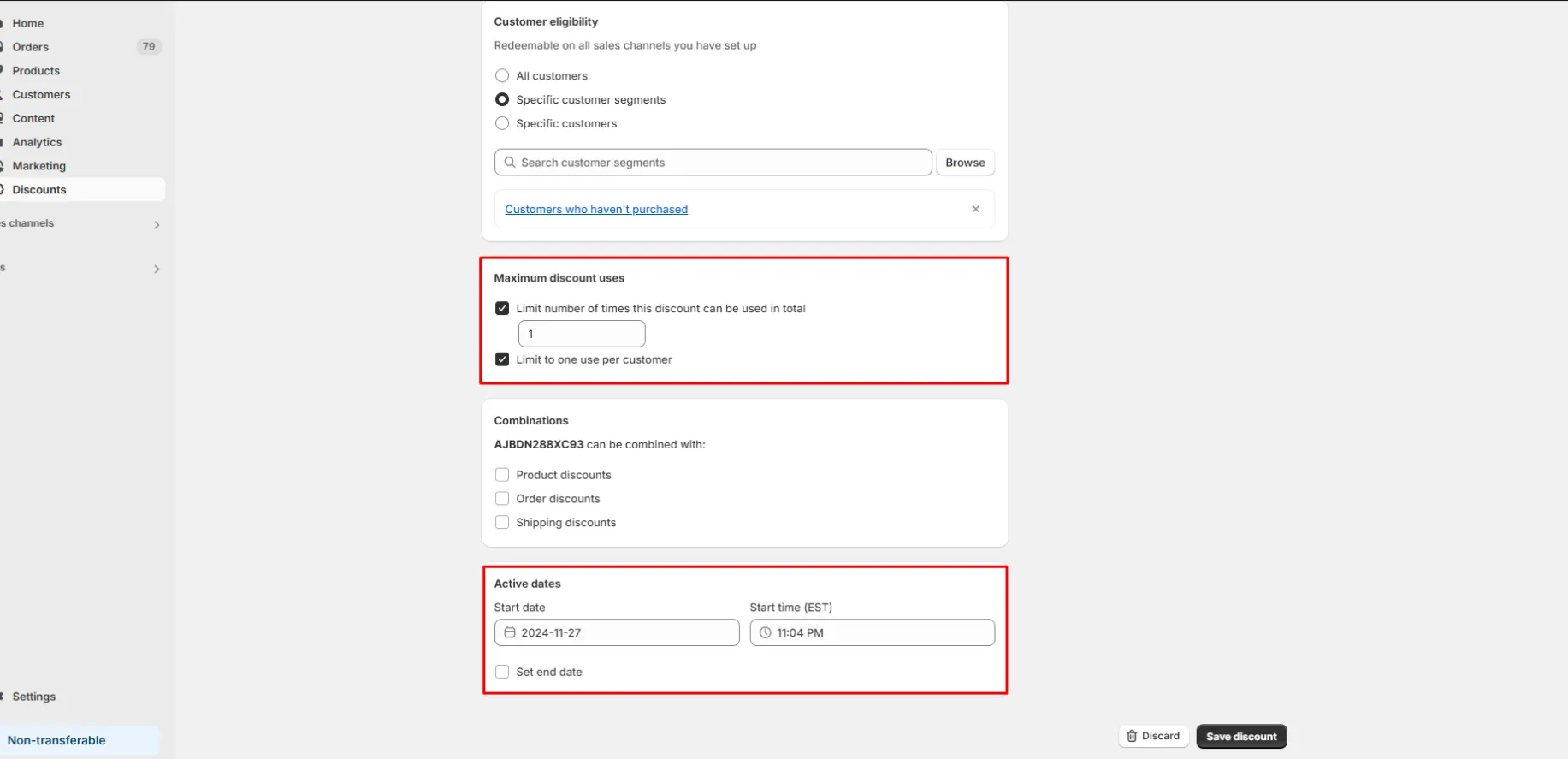Expand the second sidebar section chevron
Image resolution: width=1568 pixels, height=759 pixels.
coord(157,269)
